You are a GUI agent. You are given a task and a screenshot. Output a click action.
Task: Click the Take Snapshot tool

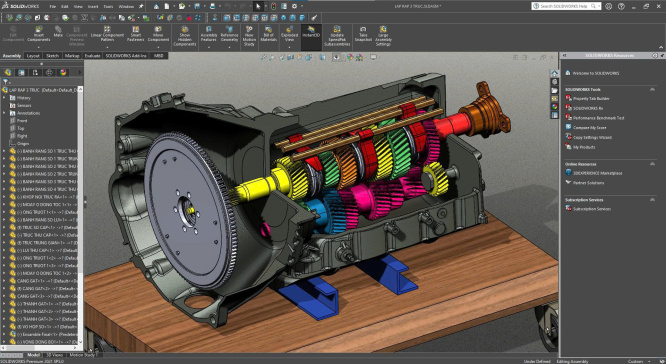pyautogui.click(x=363, y=34)
